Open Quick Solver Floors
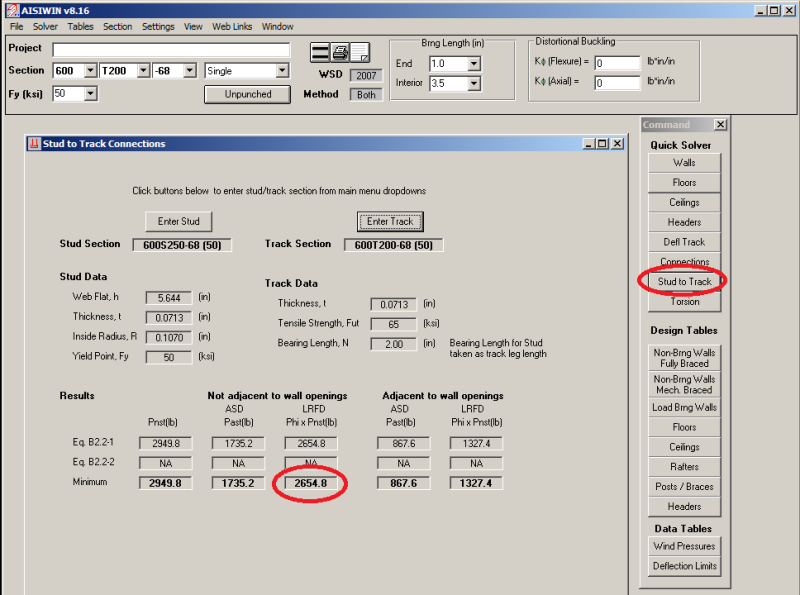 point(684,183)
